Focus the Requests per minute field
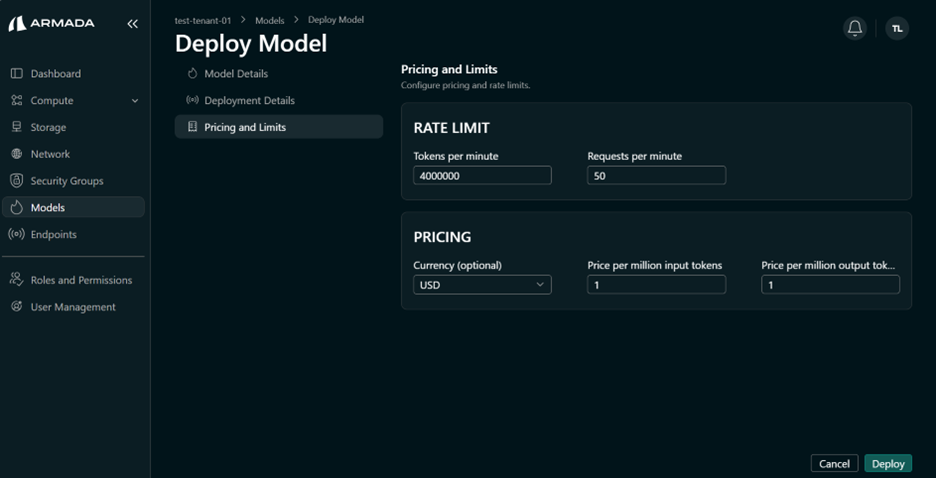936x478 pixels. click(657, 176)
